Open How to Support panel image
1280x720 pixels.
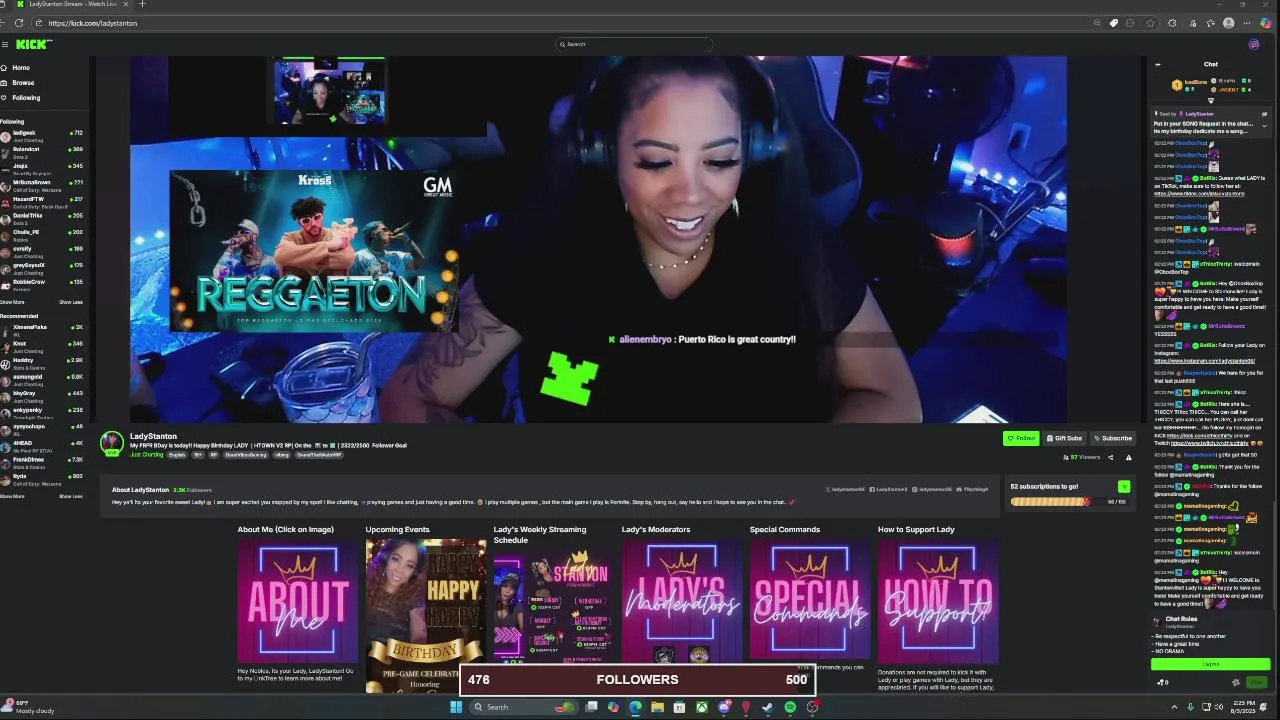pos(938,600)
